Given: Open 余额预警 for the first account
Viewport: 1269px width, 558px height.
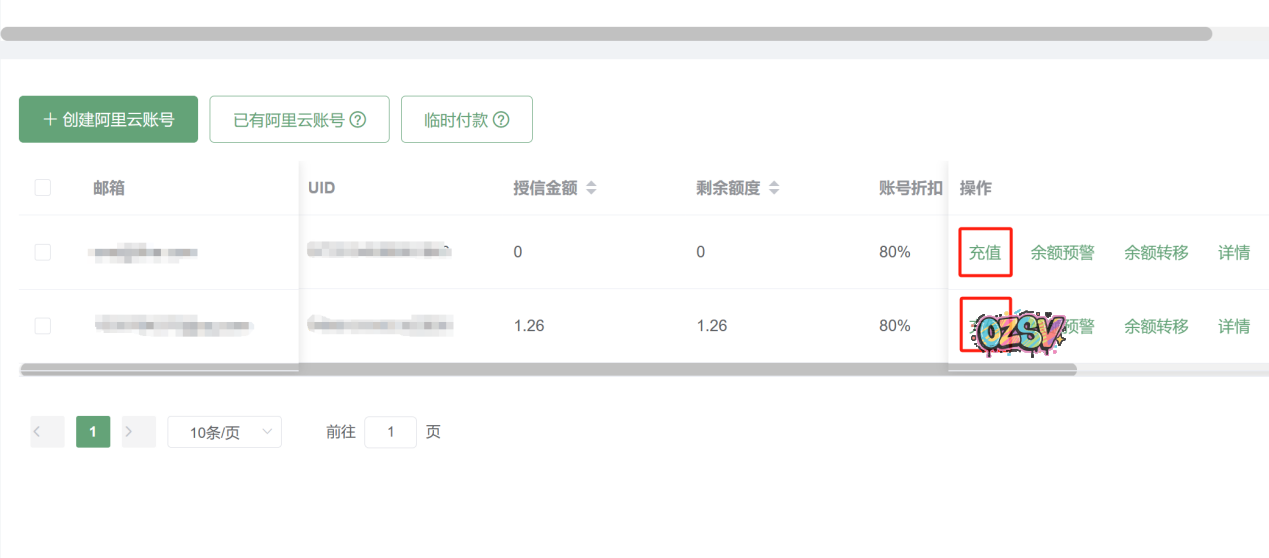Looking at the screenshot, I should [x=1062, y=252].
